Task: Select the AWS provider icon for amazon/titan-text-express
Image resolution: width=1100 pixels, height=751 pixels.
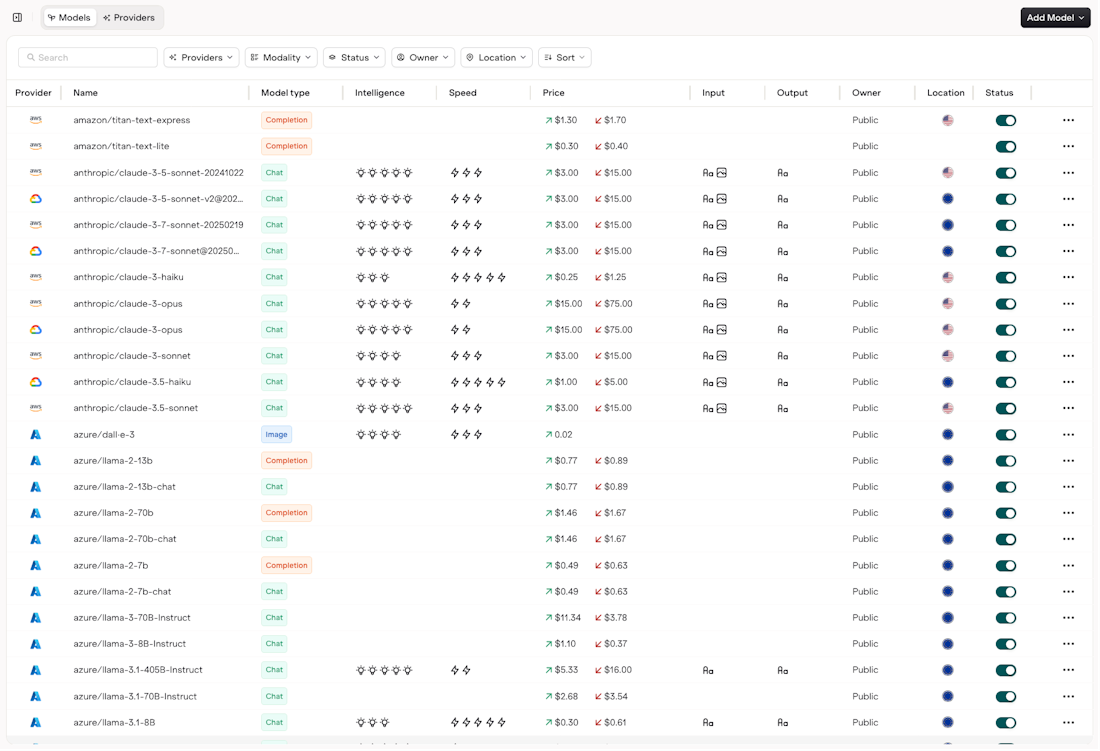Action: point(34,120)
